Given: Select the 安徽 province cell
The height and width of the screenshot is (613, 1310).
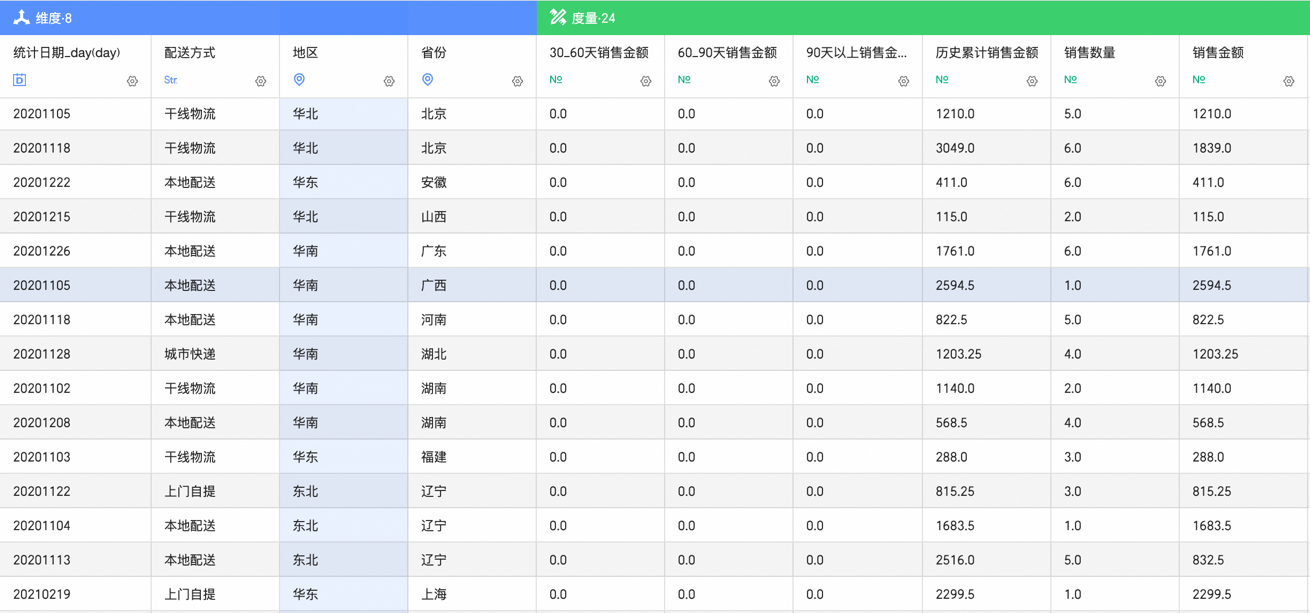Looking at the screenshot, I should point(472,183).
